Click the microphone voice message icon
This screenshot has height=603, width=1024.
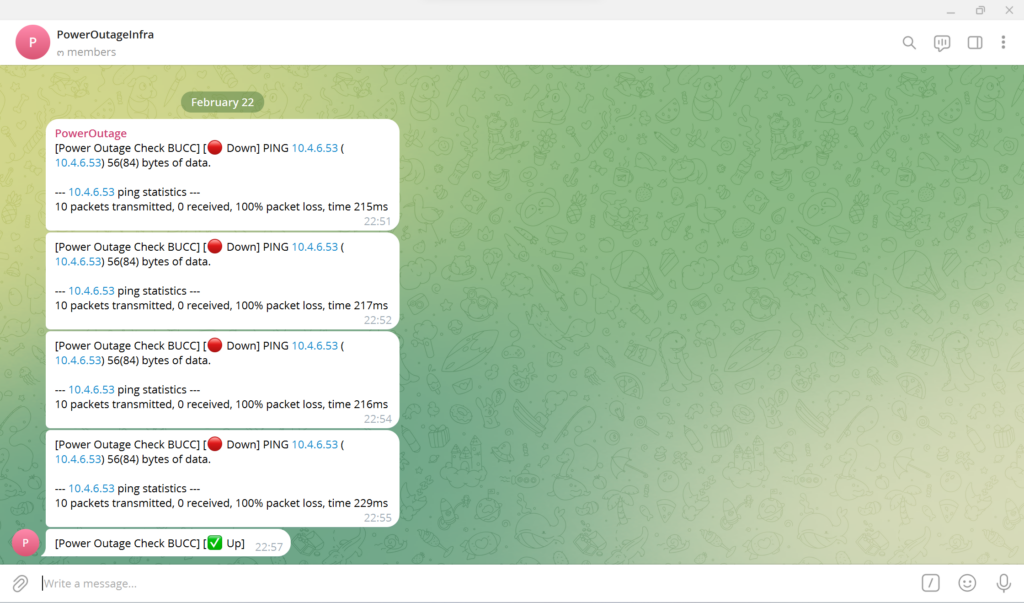[1003, 583]
